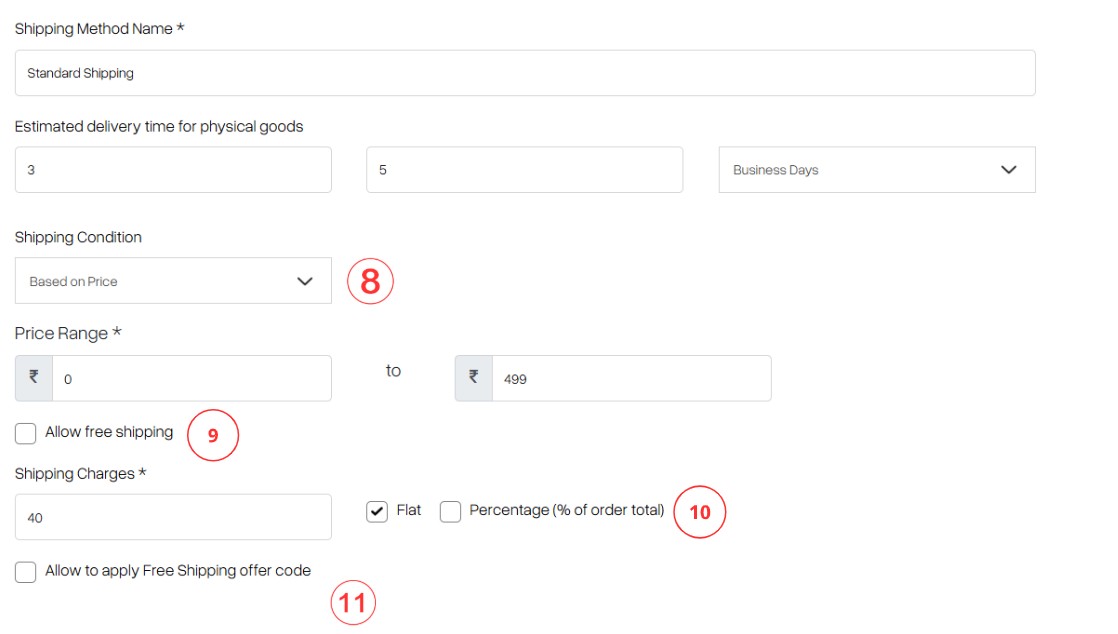Click red annotation marker number 8
Screen dimensions: 1118x634
pyautogui.click(x=370, y=281)
